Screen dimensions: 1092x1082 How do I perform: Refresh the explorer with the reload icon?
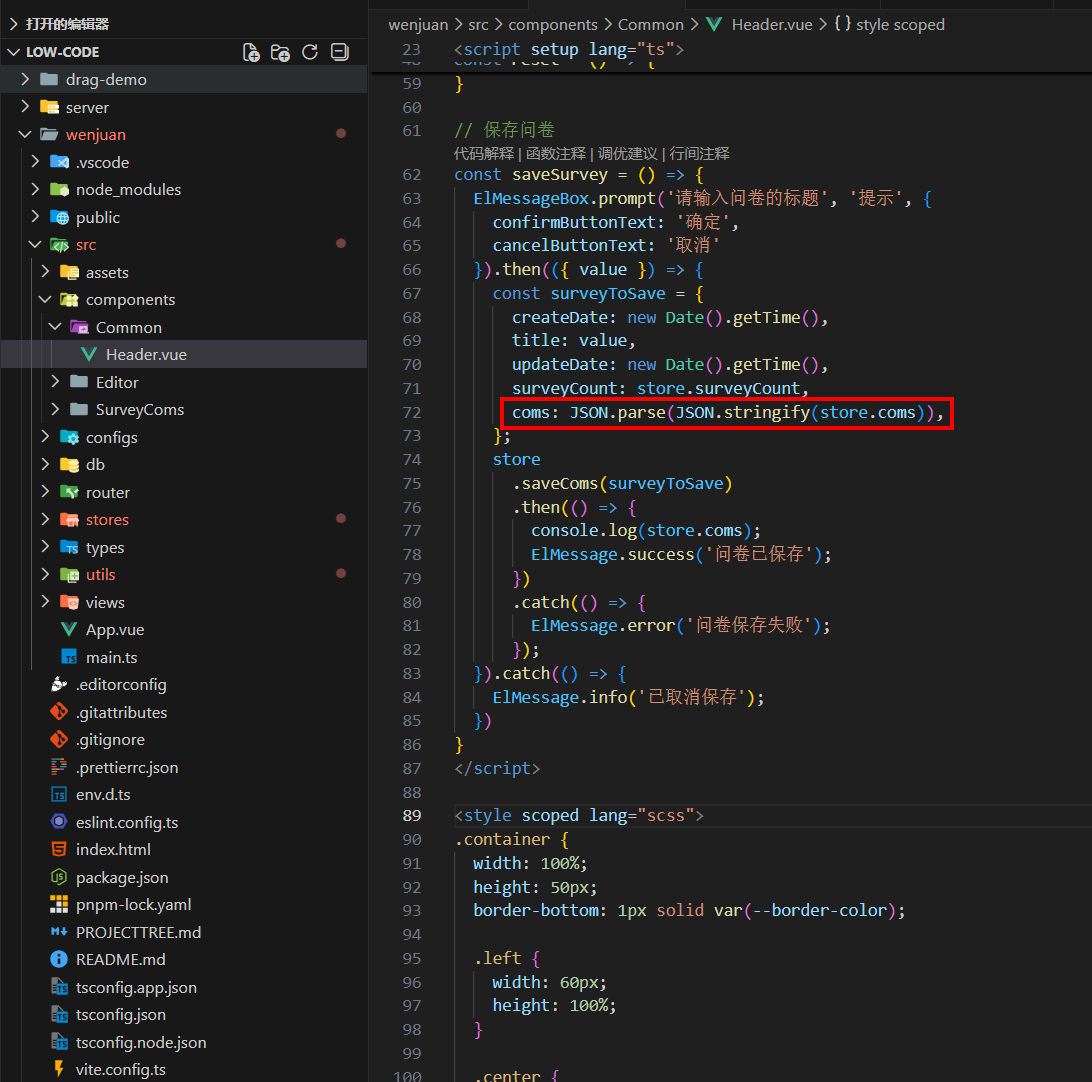click(310, 52)
